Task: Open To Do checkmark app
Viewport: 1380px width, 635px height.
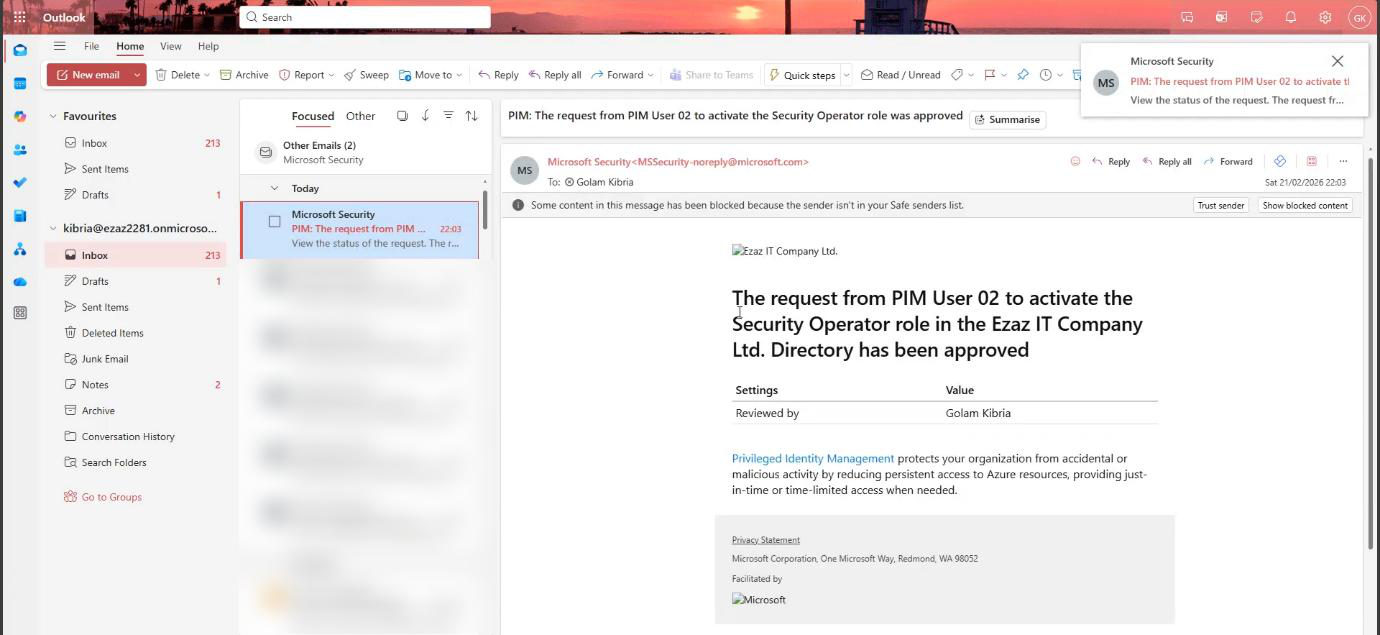Action: tap(20, 182)
